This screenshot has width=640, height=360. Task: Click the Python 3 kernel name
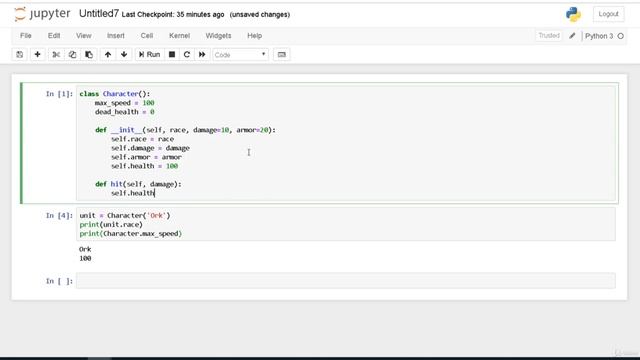pyautogui.click(x=599, y=36)
